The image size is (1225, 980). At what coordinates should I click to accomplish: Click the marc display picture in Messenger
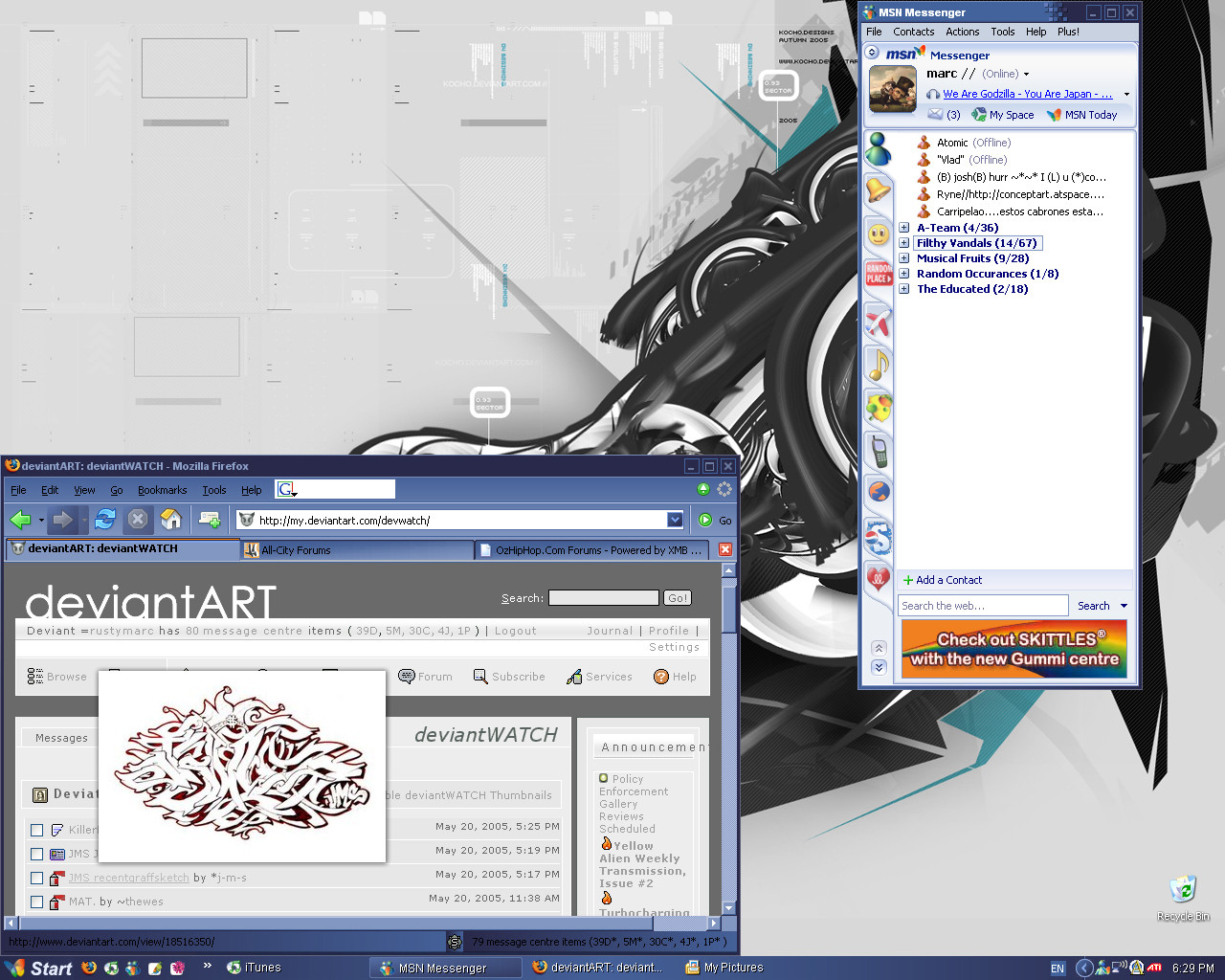(894, 89)
